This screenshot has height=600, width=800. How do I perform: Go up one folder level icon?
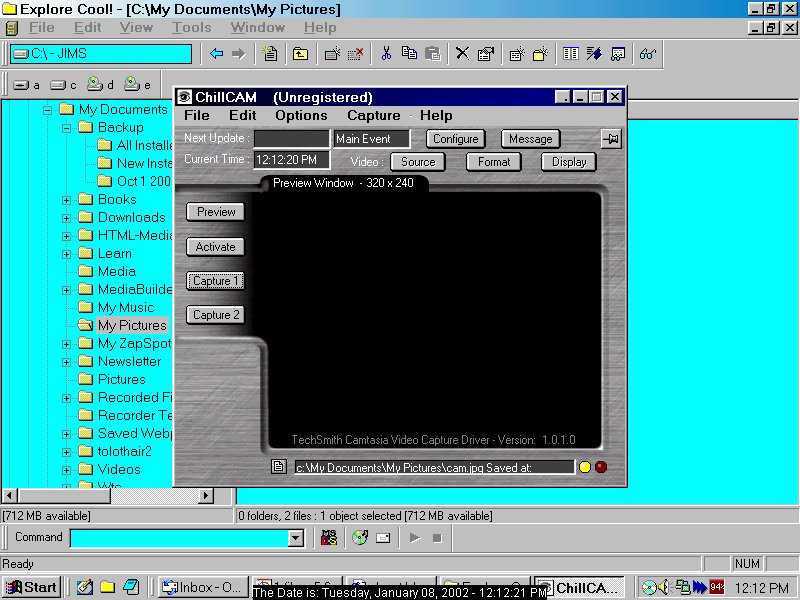pos(301,54)
